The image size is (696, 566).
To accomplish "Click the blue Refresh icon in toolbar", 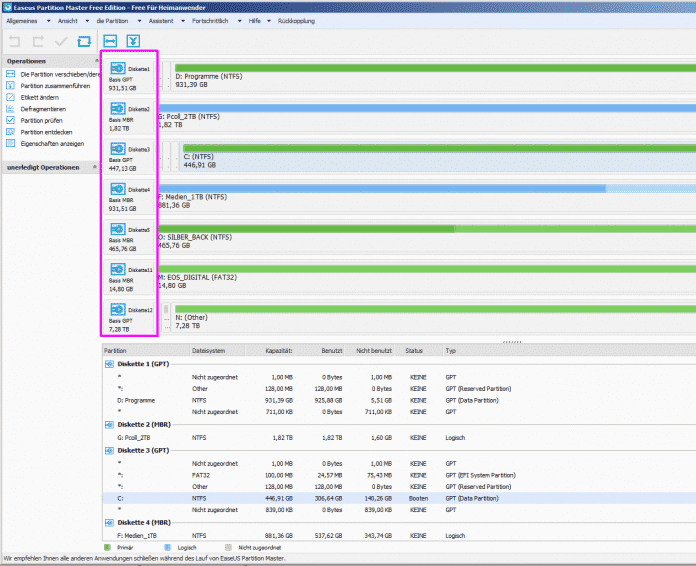I will pos(83,41).
